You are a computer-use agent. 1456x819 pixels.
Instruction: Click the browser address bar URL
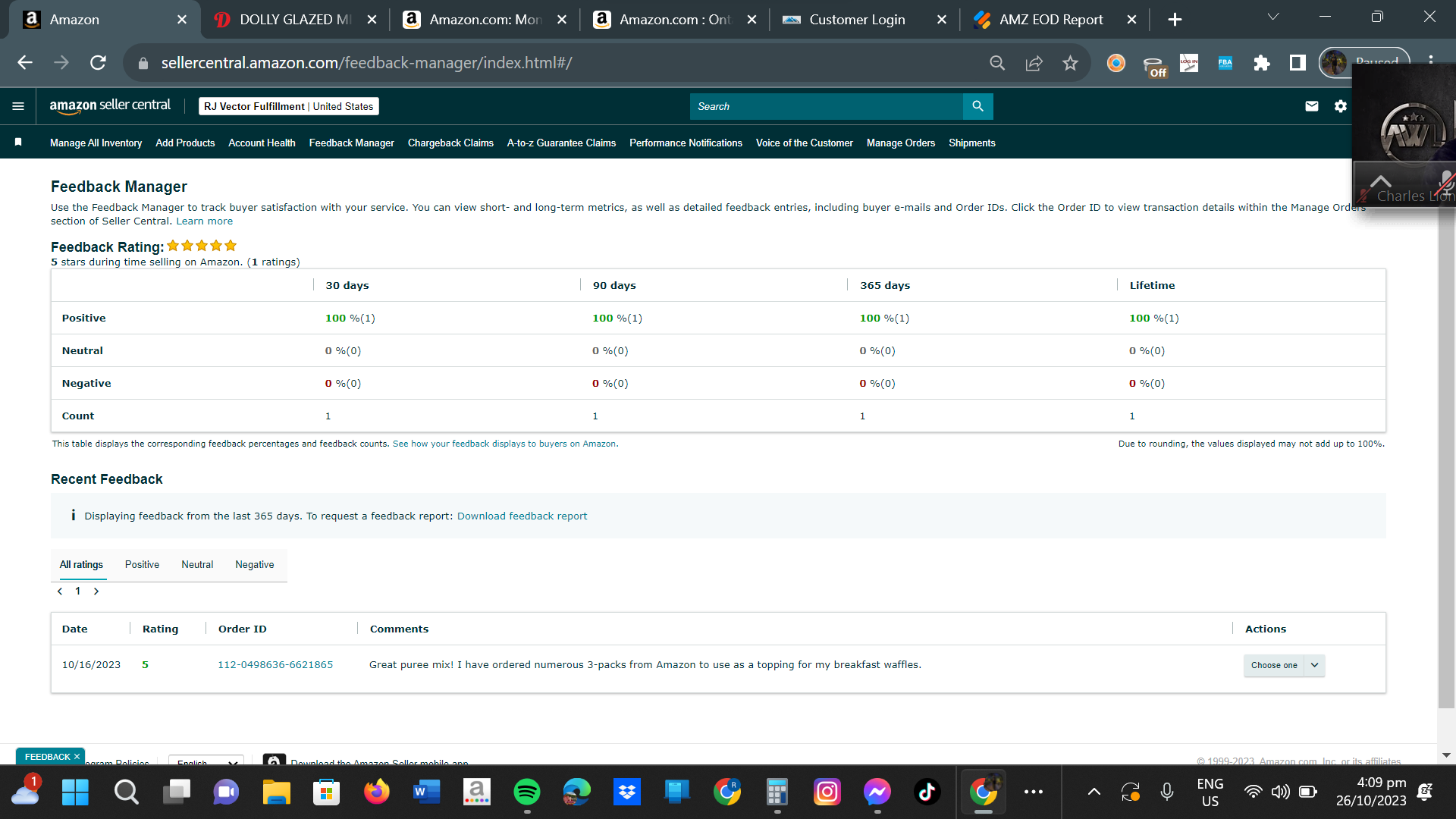366,63
